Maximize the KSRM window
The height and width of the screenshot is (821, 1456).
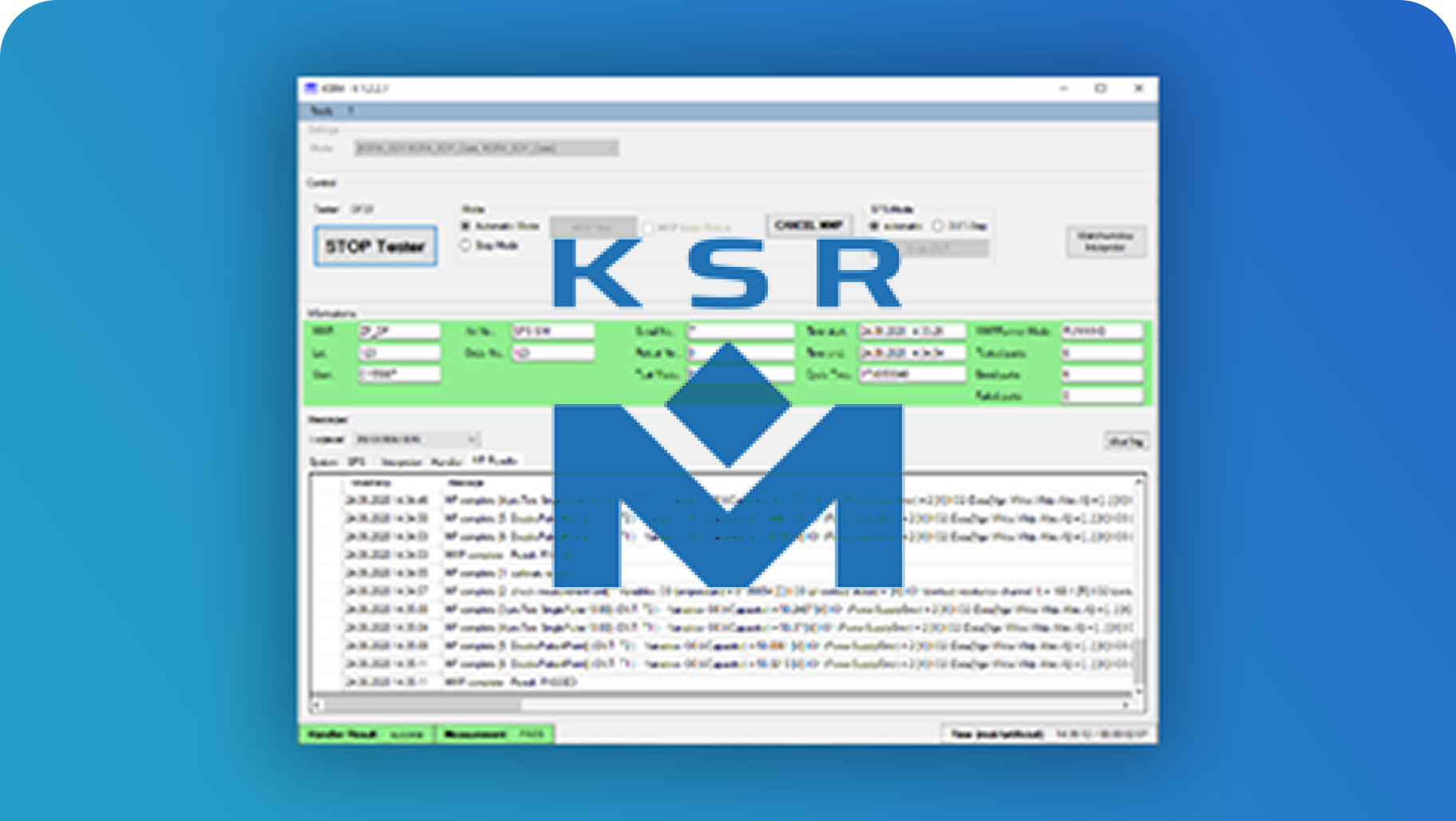pyautogui.click(x=1101, y=88)
